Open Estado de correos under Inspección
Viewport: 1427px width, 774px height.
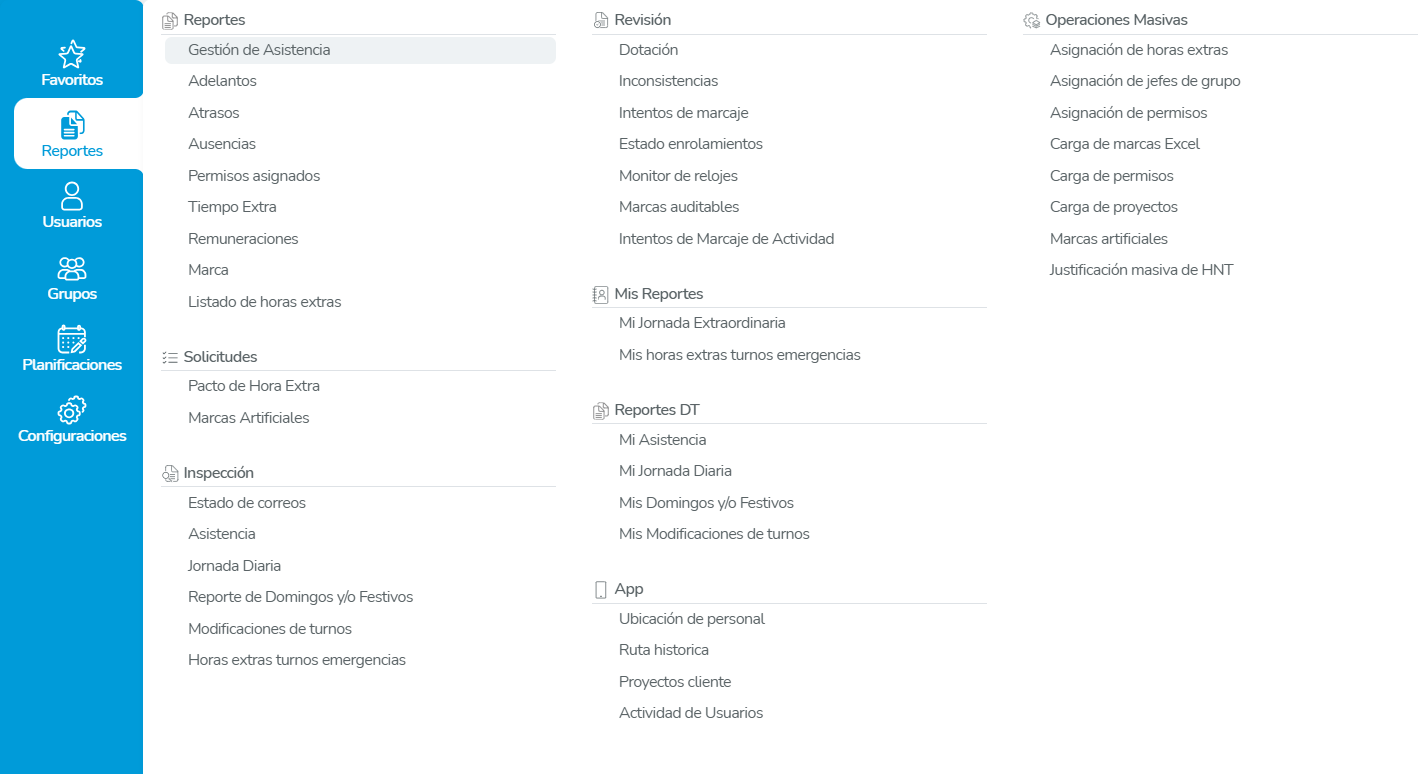(x=247, y=503)
